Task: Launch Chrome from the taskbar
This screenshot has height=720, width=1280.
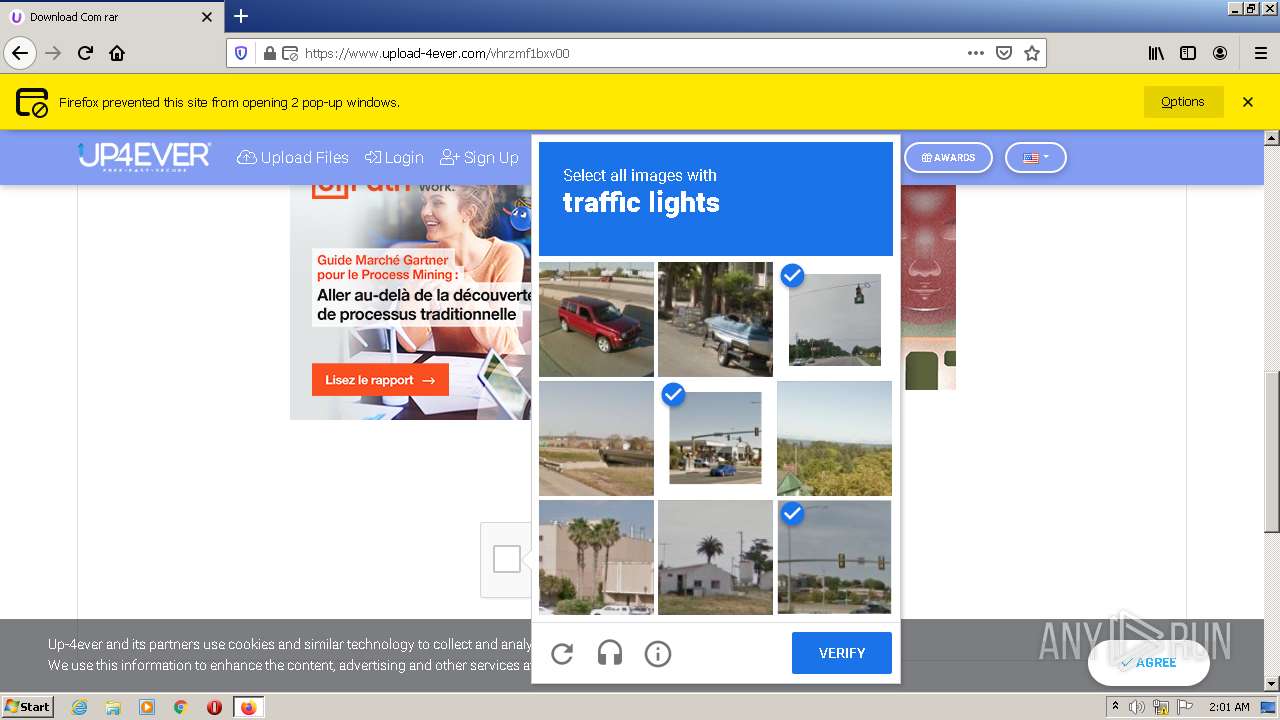Action: pyautogui.click(x=181, y=707)
